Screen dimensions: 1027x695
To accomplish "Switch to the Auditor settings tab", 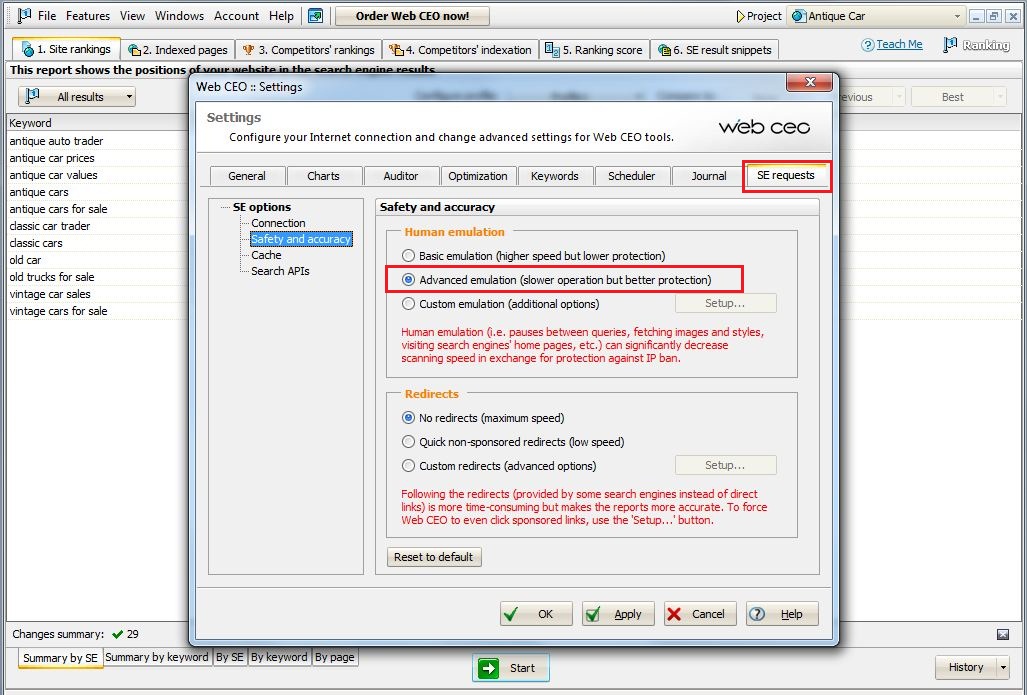I will pos(401,176).
